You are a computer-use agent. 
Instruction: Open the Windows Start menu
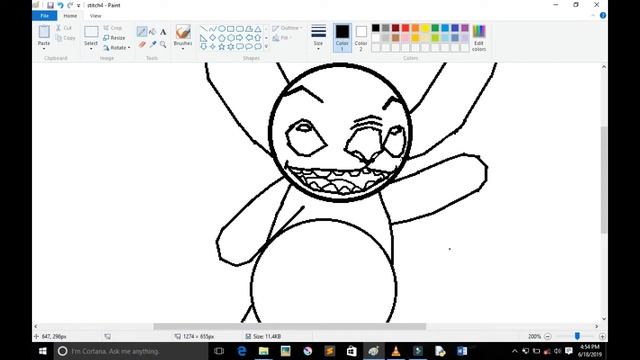pyautogui.click(x=42, y=351)
